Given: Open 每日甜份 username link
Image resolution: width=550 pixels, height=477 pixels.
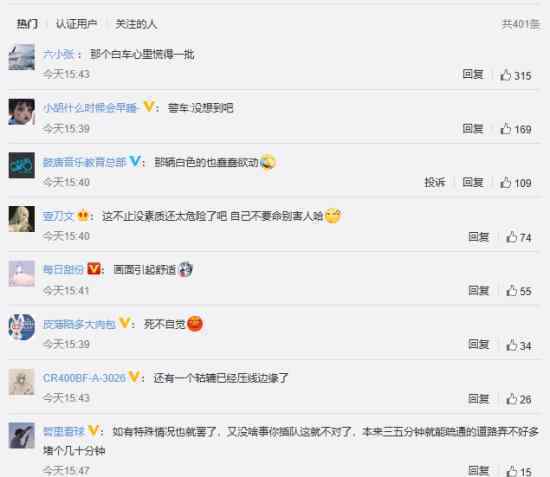Looking at the screenshot, I should [63, 269].
